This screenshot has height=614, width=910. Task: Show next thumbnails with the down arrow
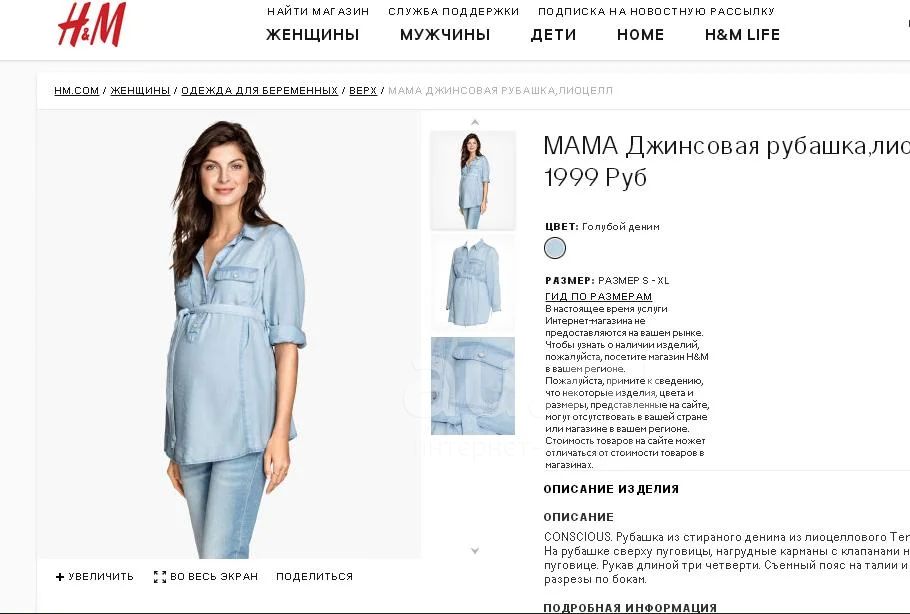475,551
